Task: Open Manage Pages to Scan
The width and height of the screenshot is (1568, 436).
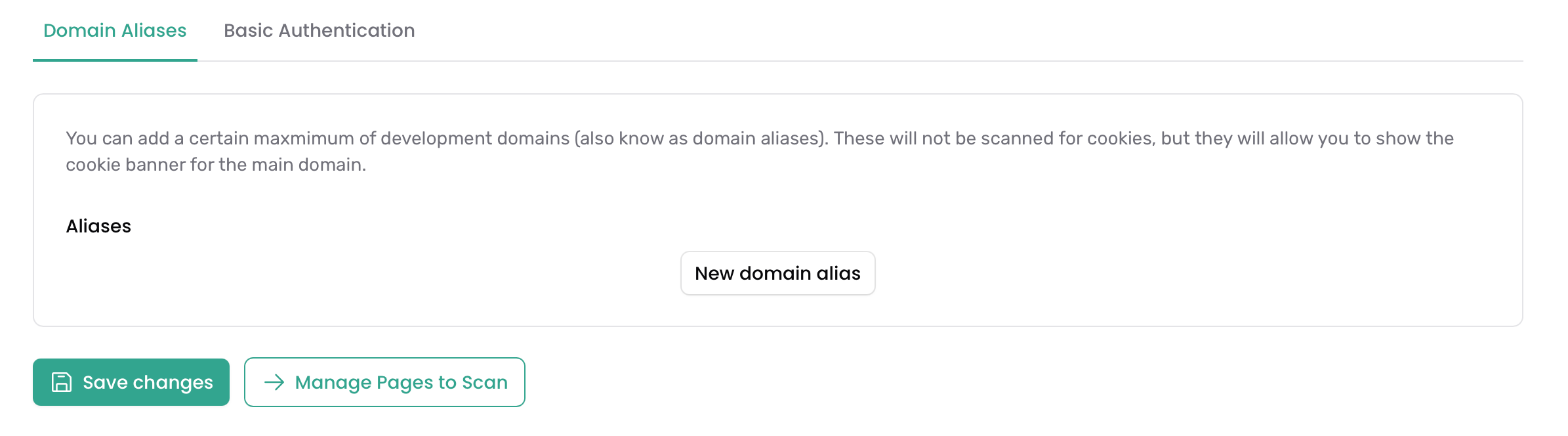Action: [384, 382]
